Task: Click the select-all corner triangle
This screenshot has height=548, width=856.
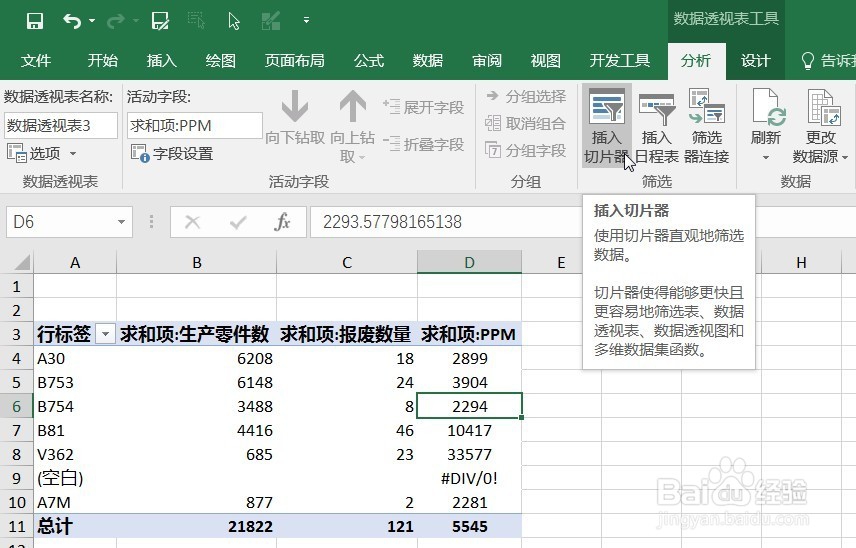Action: [21, 262]
